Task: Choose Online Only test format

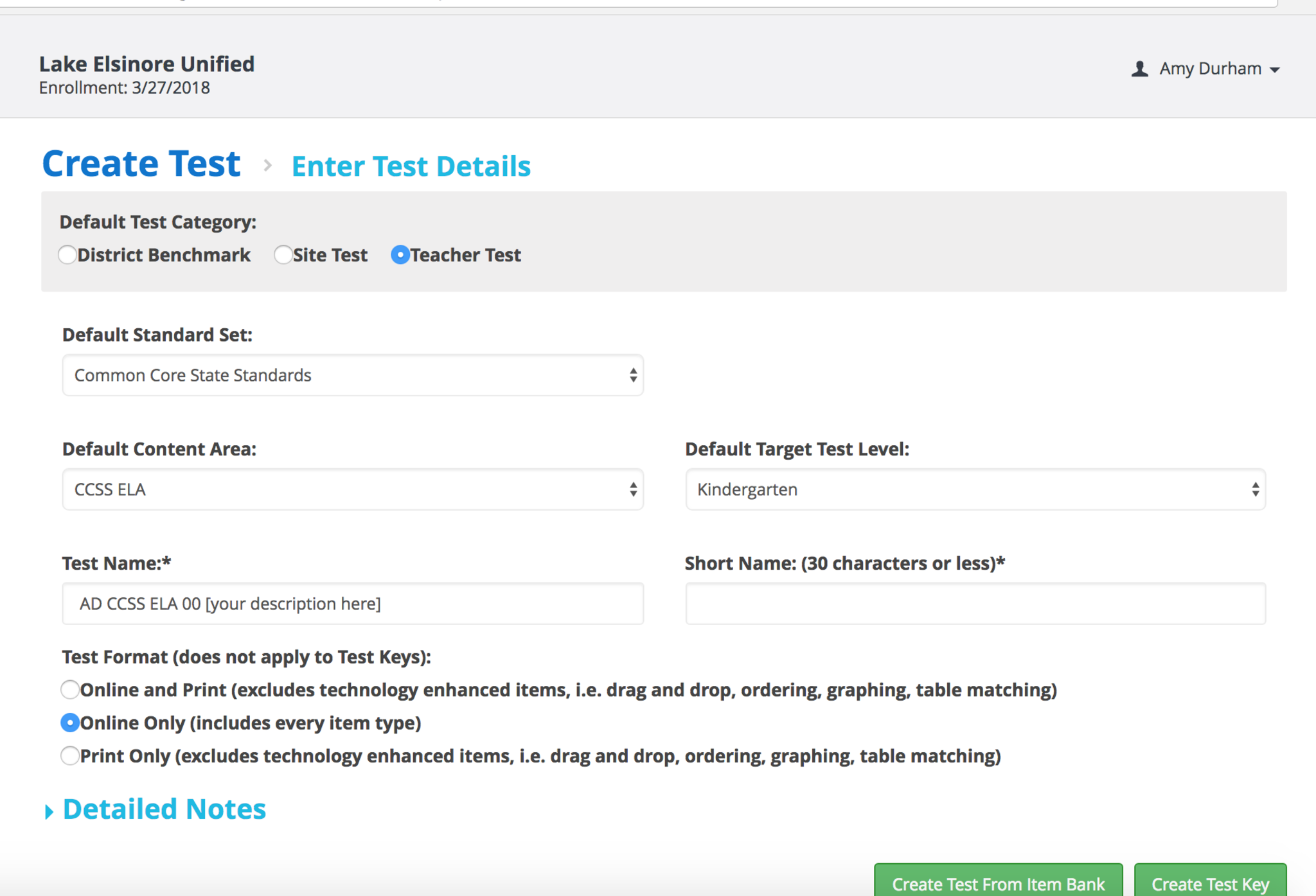Action: coord(70,723)
